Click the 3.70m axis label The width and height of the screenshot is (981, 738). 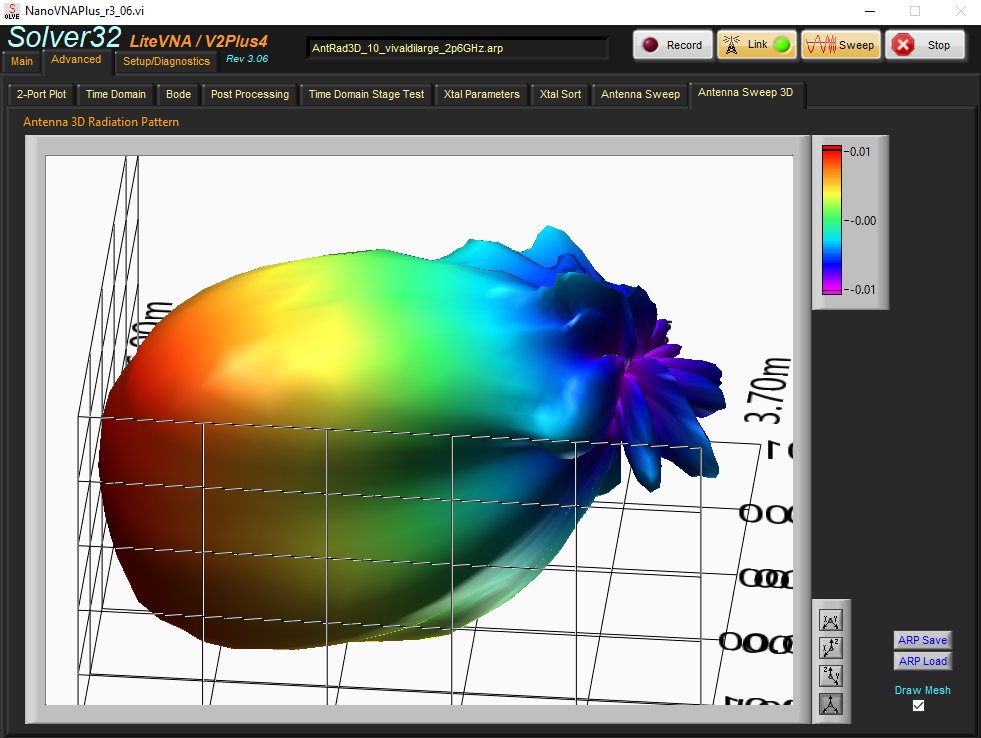(x=767, y=391)
